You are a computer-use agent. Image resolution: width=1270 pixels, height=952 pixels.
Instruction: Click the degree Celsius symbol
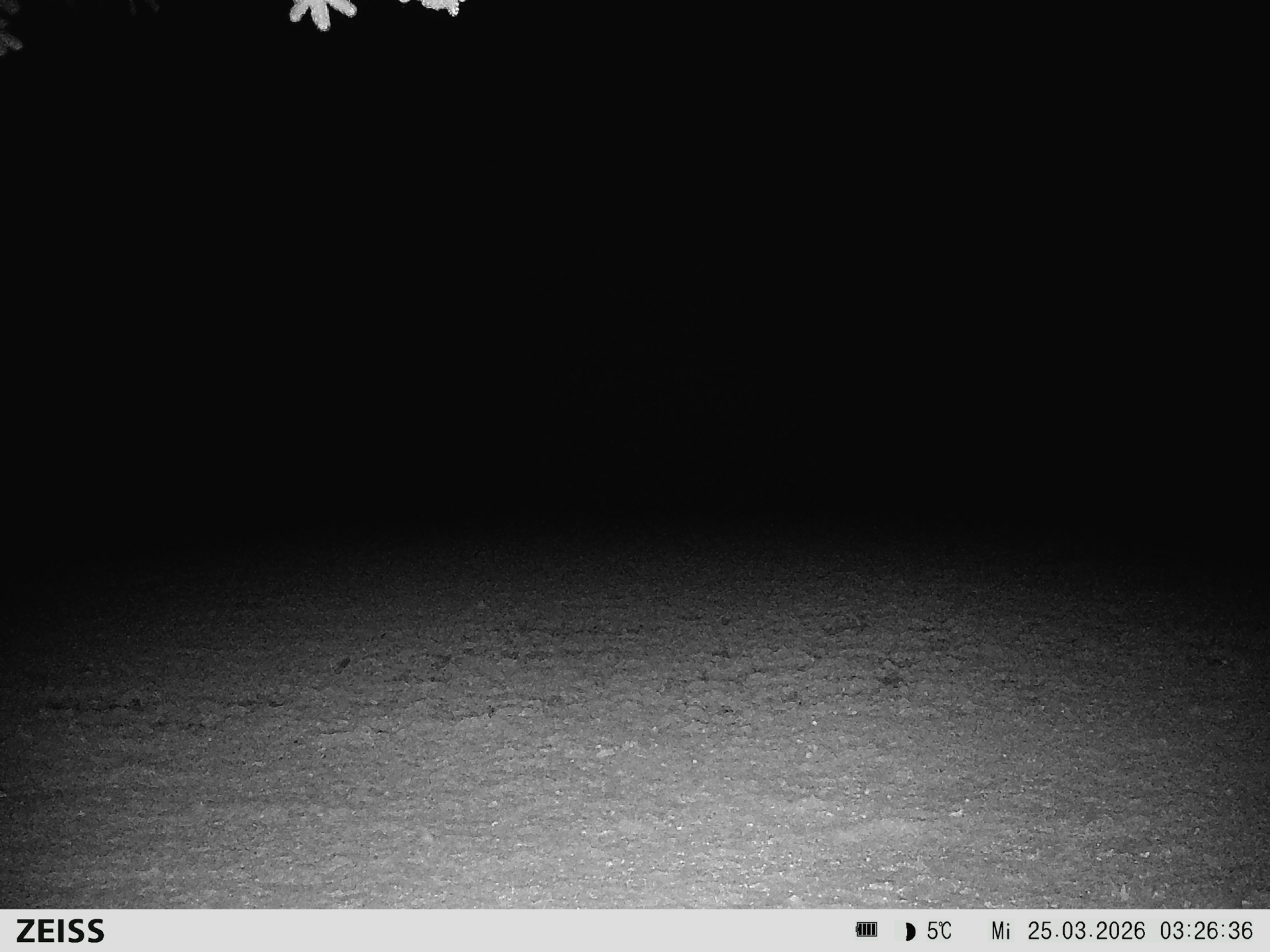[x=945, y=930]
